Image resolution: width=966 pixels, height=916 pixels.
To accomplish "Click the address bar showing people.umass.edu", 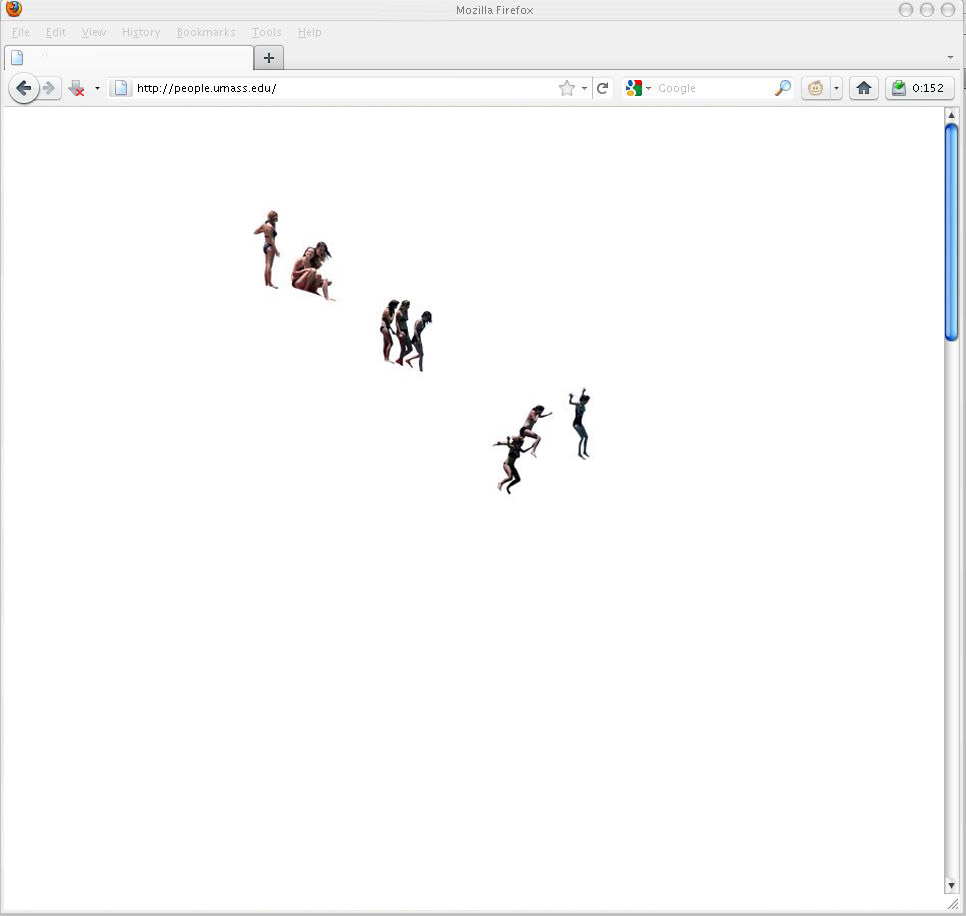I will [x=345, y=88].
